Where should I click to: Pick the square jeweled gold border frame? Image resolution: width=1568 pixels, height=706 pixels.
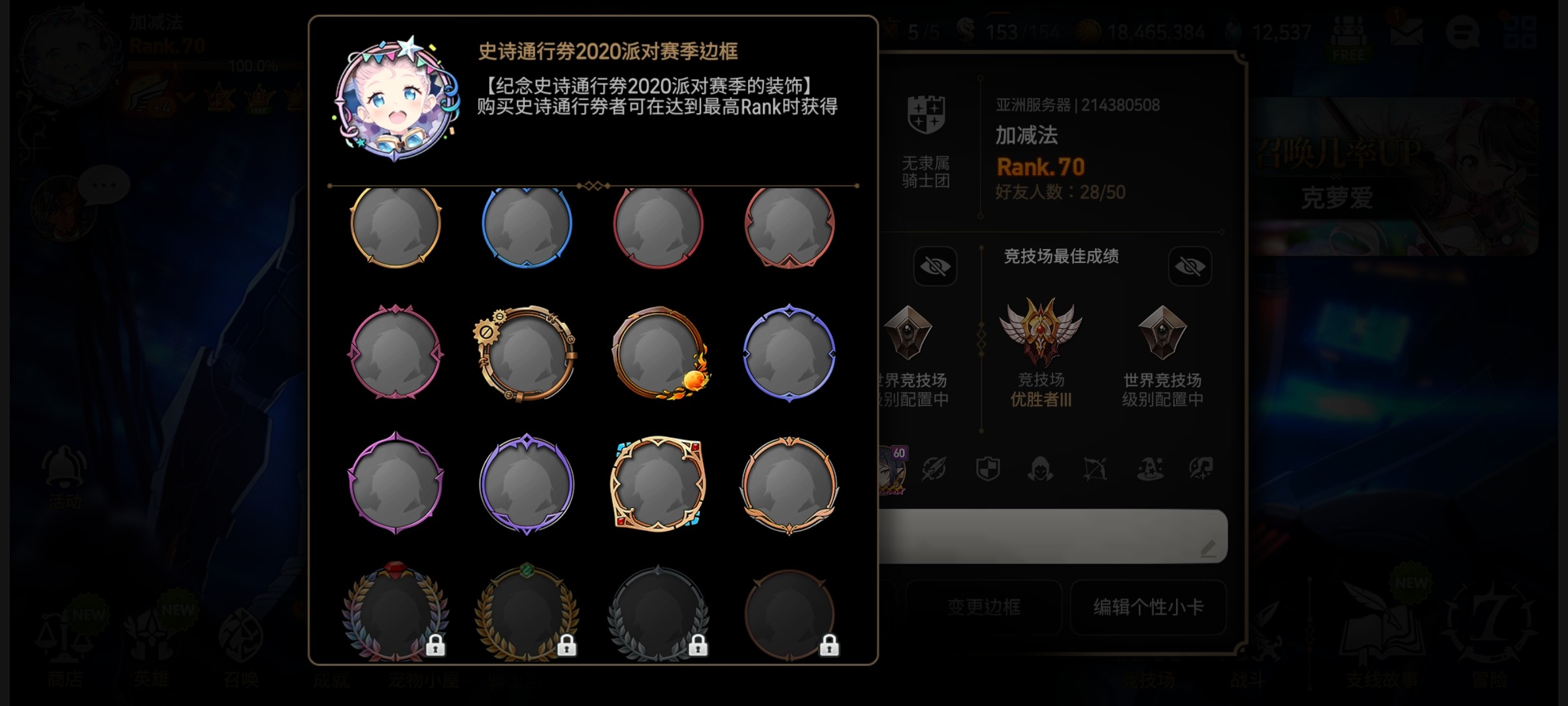click(x=658, y=484)
